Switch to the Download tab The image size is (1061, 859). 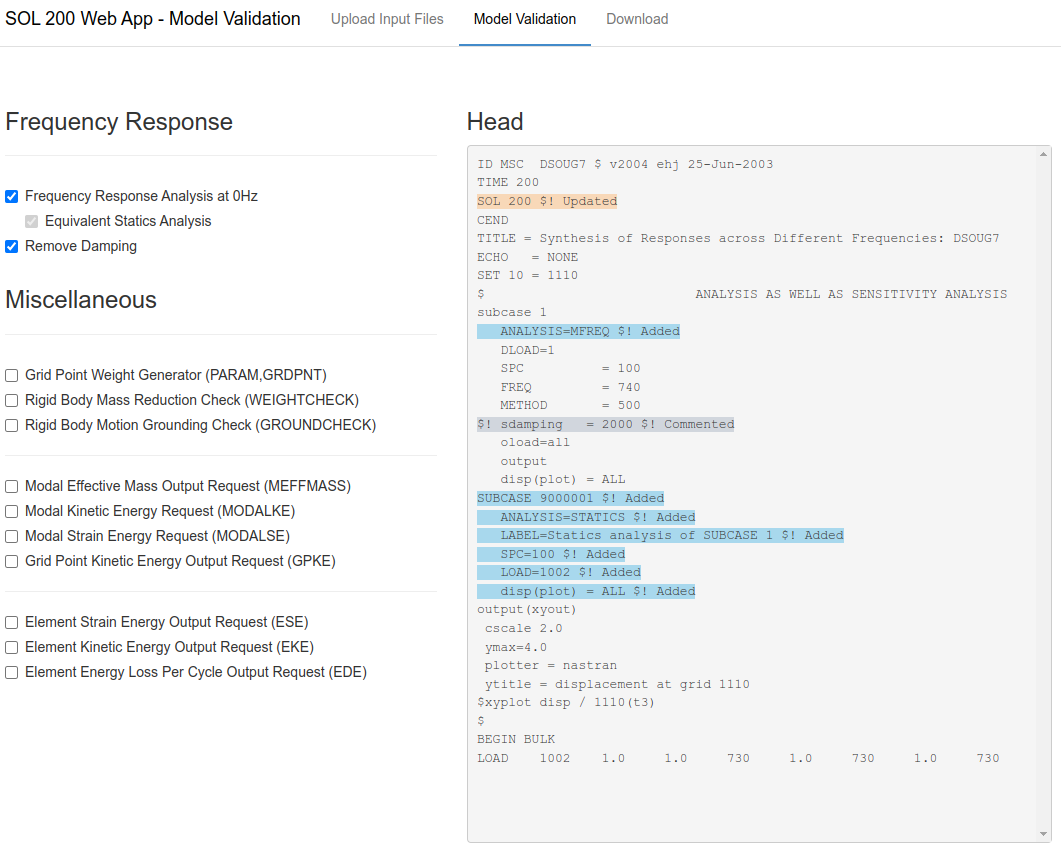[637, 19]
